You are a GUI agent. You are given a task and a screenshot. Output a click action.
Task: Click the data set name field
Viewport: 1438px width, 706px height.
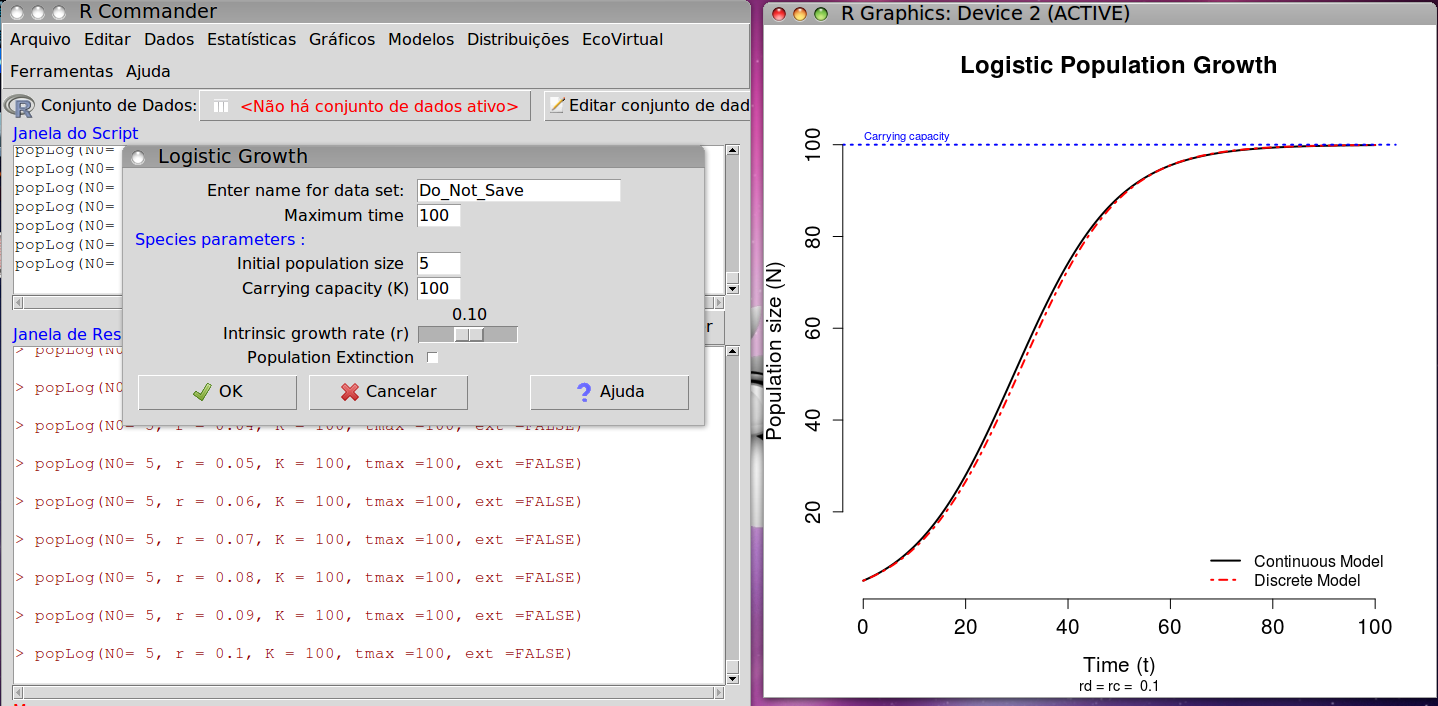coord(519,190)
